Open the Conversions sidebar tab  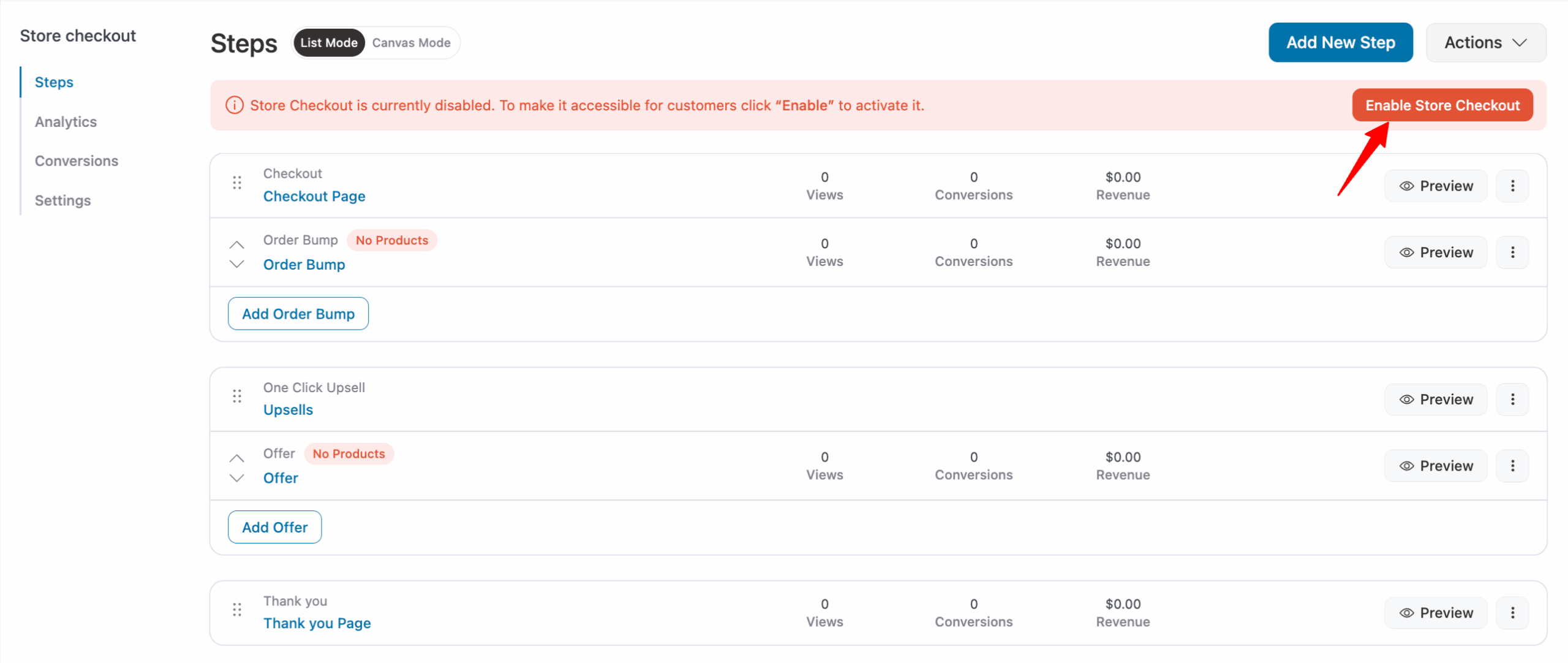tap(77, 161)
